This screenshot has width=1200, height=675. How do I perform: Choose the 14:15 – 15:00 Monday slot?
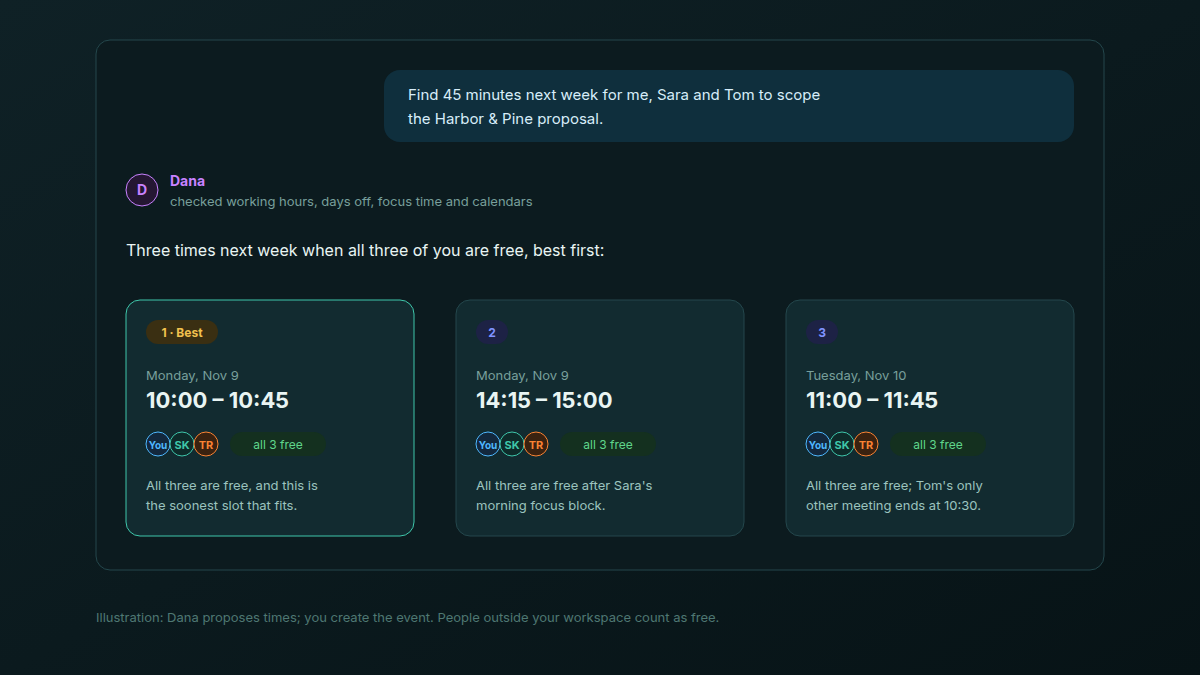[600, 418]
